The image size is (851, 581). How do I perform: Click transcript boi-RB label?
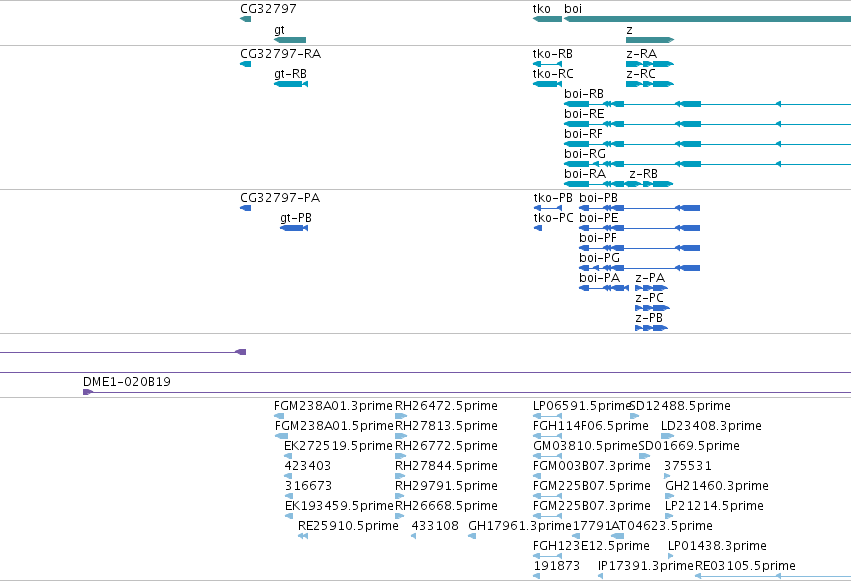point(583,94)
